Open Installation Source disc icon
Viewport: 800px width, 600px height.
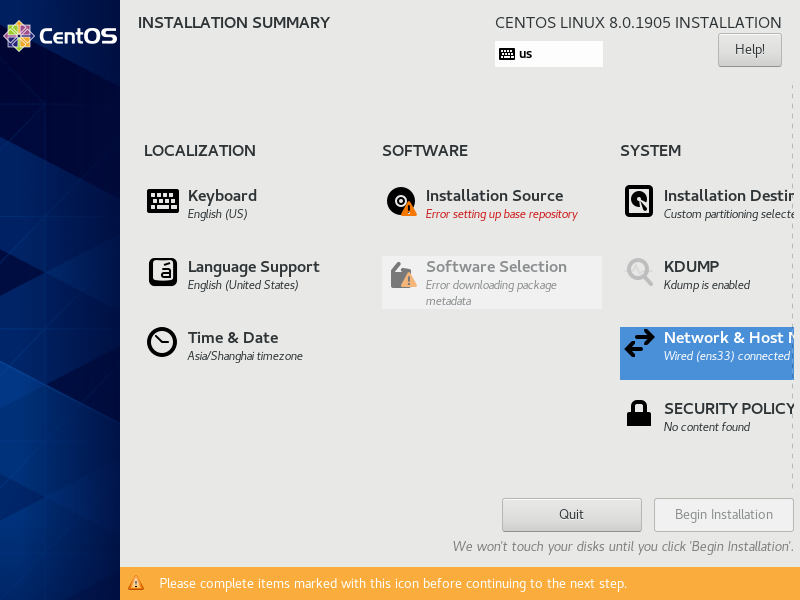pyautogui.click(x=402, y=201)
